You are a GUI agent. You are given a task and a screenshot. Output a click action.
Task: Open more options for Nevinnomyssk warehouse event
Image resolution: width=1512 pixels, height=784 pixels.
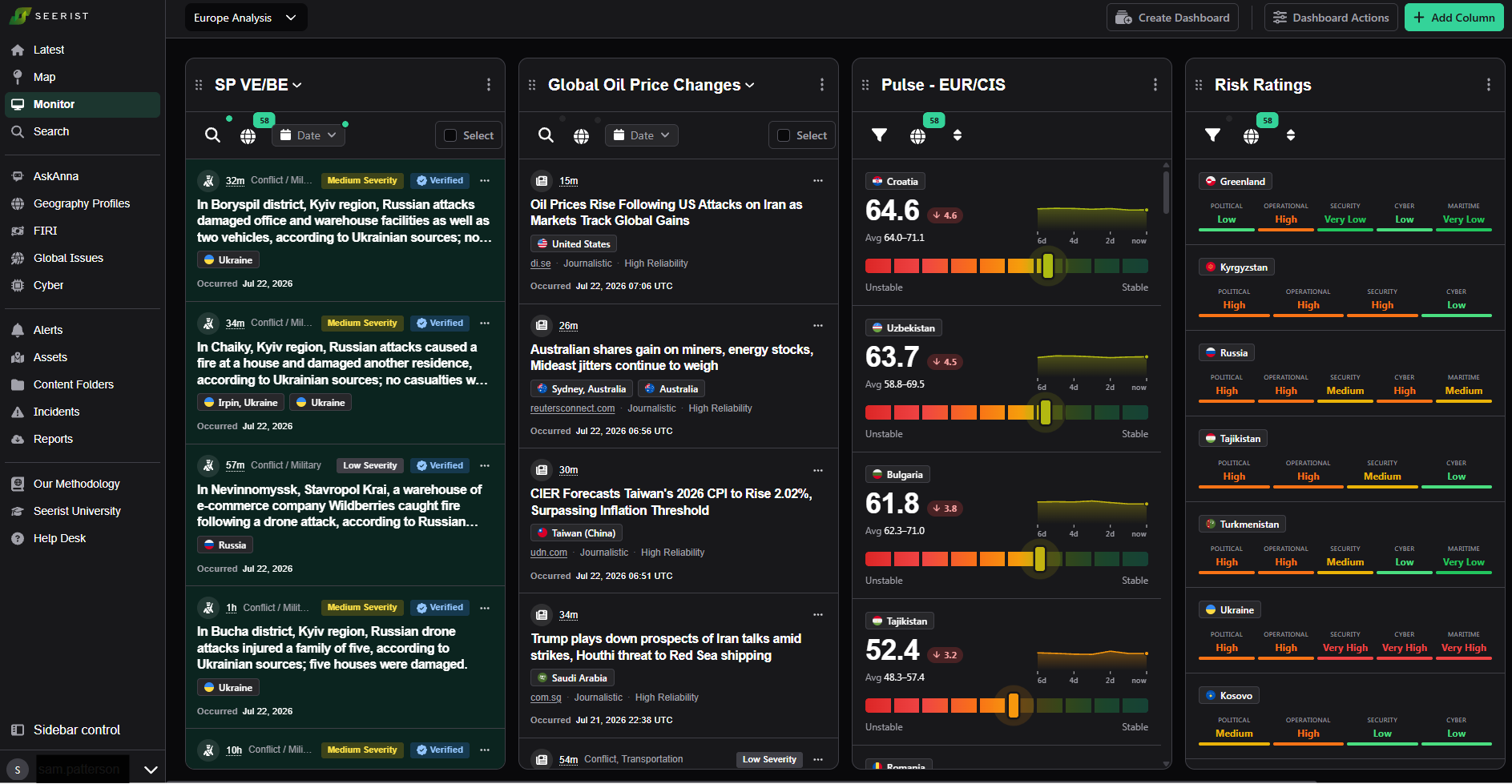click(x=485, y=466)
